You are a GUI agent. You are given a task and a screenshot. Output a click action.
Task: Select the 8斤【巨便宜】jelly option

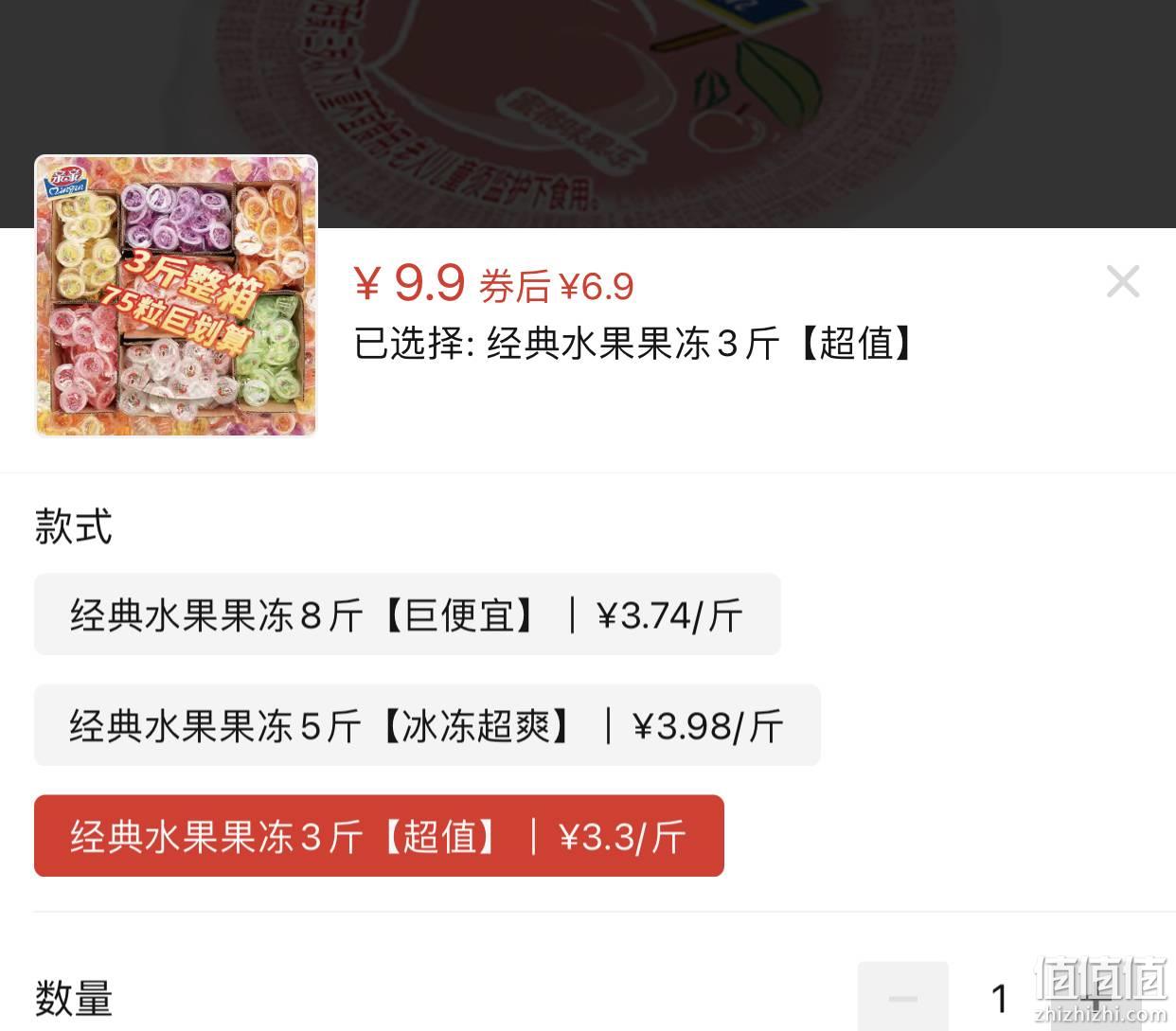(x=407, y=614)
